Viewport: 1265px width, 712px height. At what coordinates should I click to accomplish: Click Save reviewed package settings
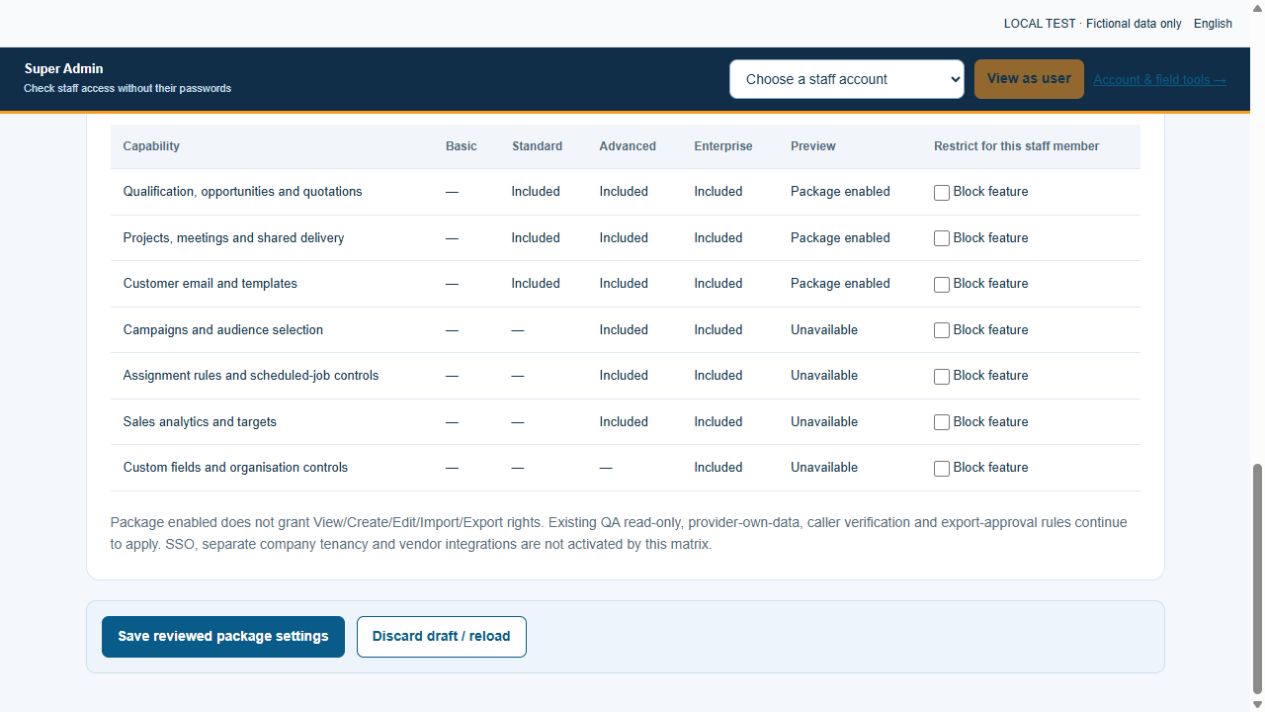(223, 637)
